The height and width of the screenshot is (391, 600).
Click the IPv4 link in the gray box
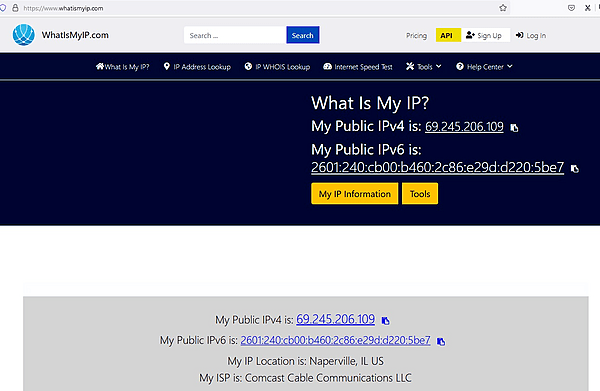[x=336, y=319]
